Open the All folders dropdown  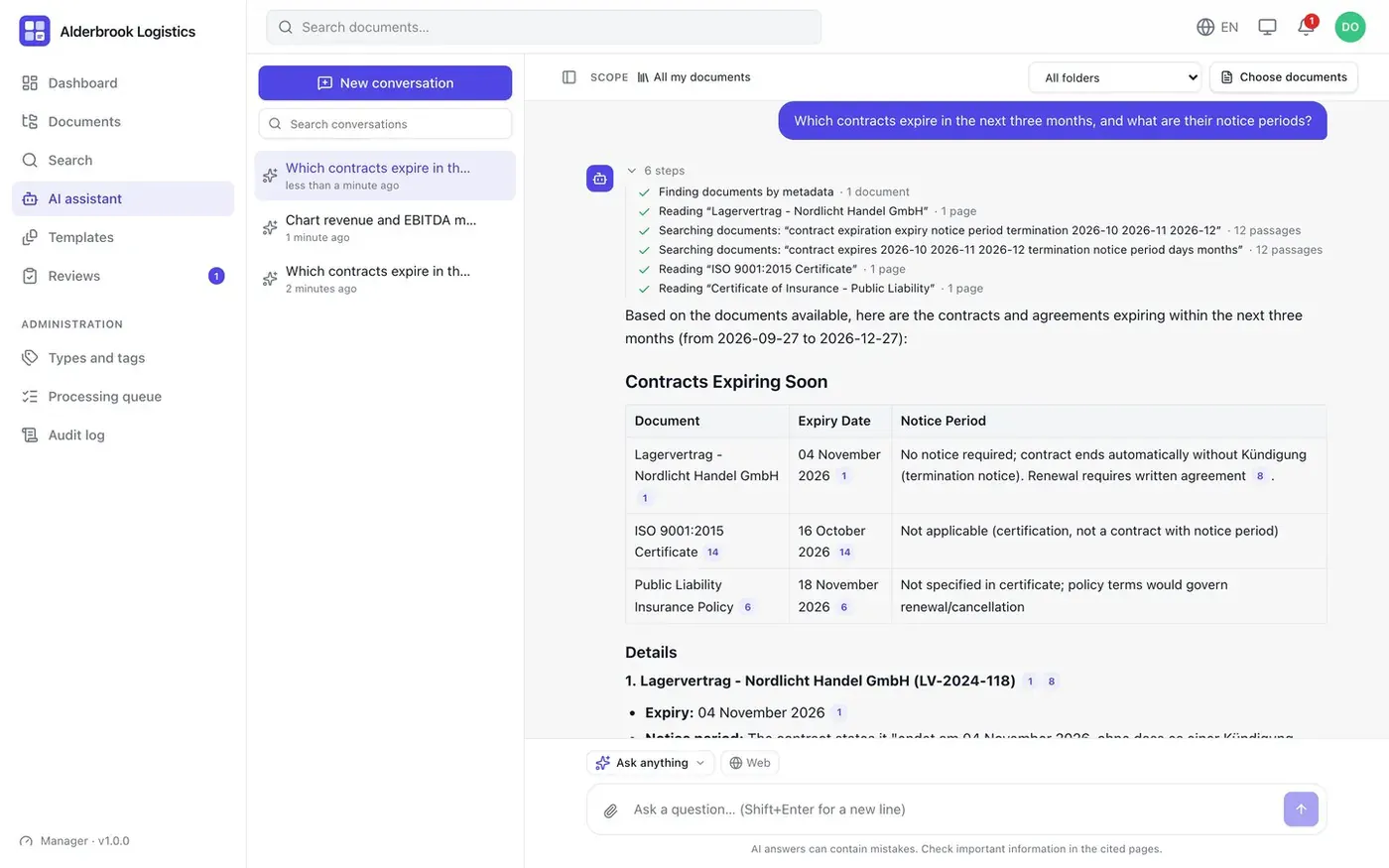tap(1115, 77)
